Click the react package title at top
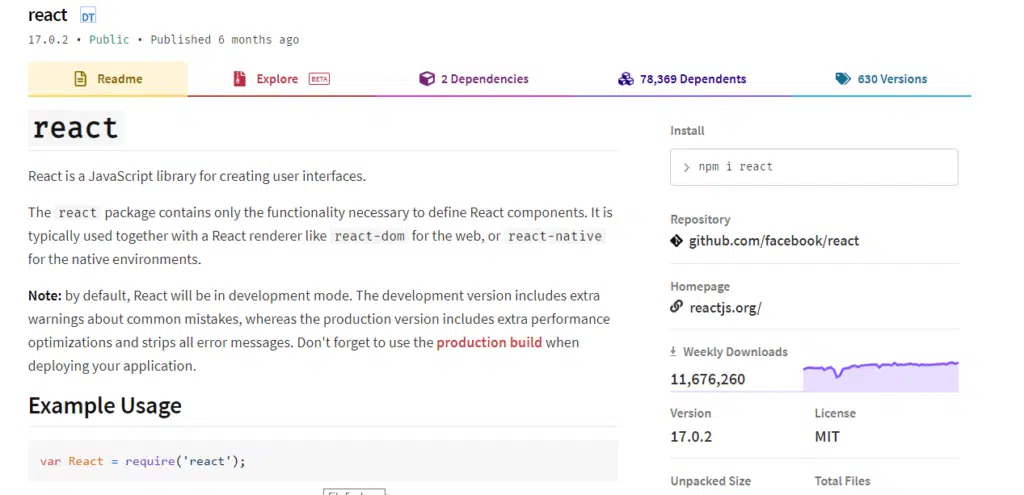Screen dimensions: 1024x495 click(48, 15)
